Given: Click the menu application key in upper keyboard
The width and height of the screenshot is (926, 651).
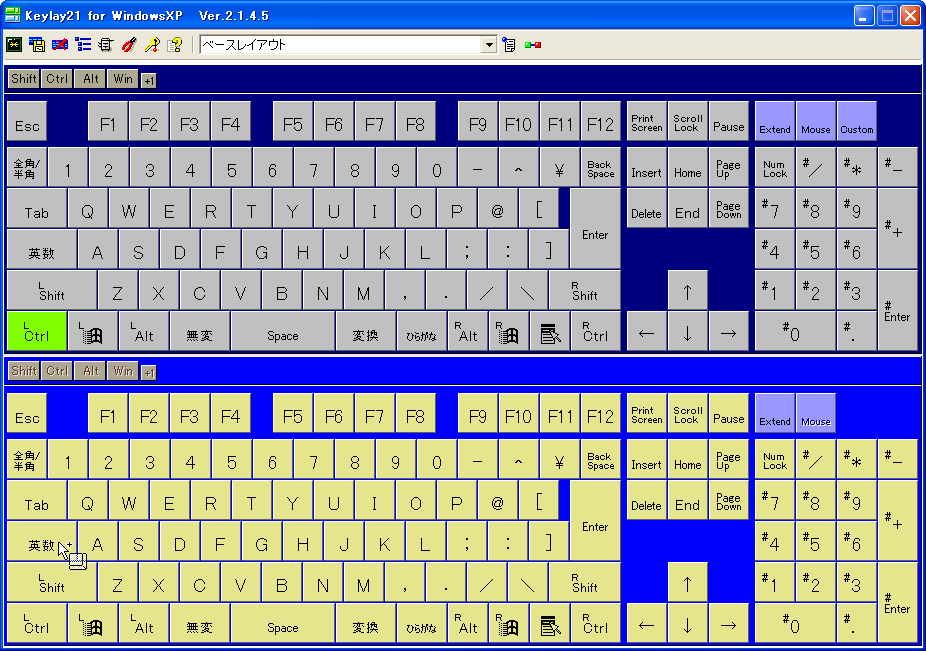Looking at the screenshot, I should click(x=550, y=331).
